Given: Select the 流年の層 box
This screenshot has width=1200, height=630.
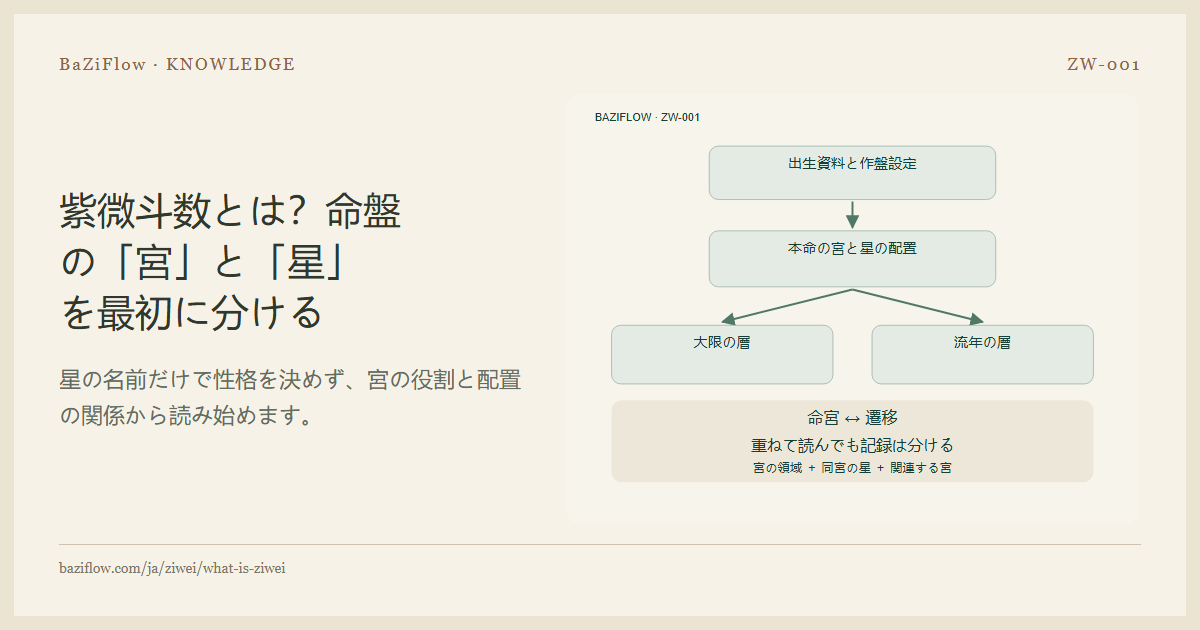Looking at the screenshot, I should click(x=982, y=354).
